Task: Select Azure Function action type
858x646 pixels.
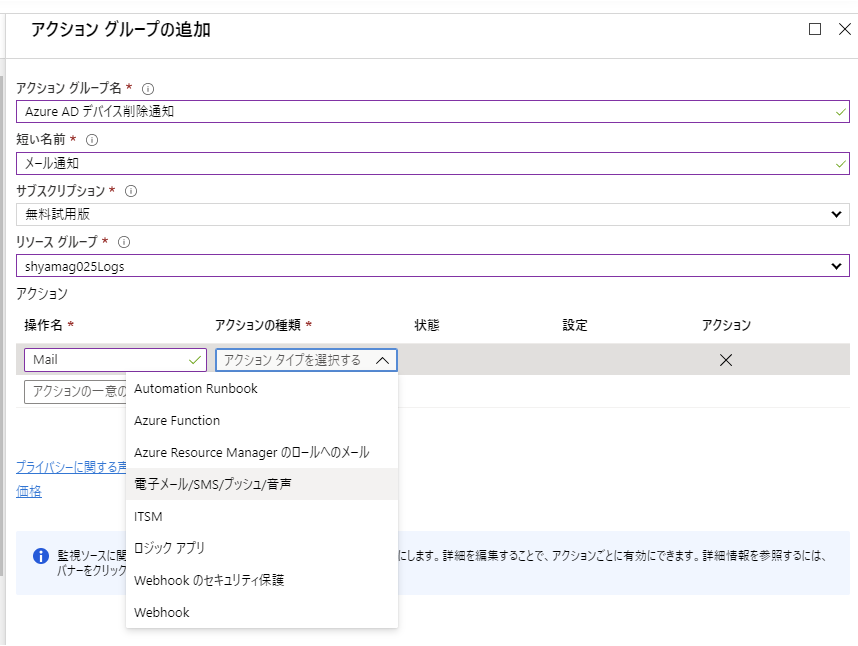Action: click(262, 421)
